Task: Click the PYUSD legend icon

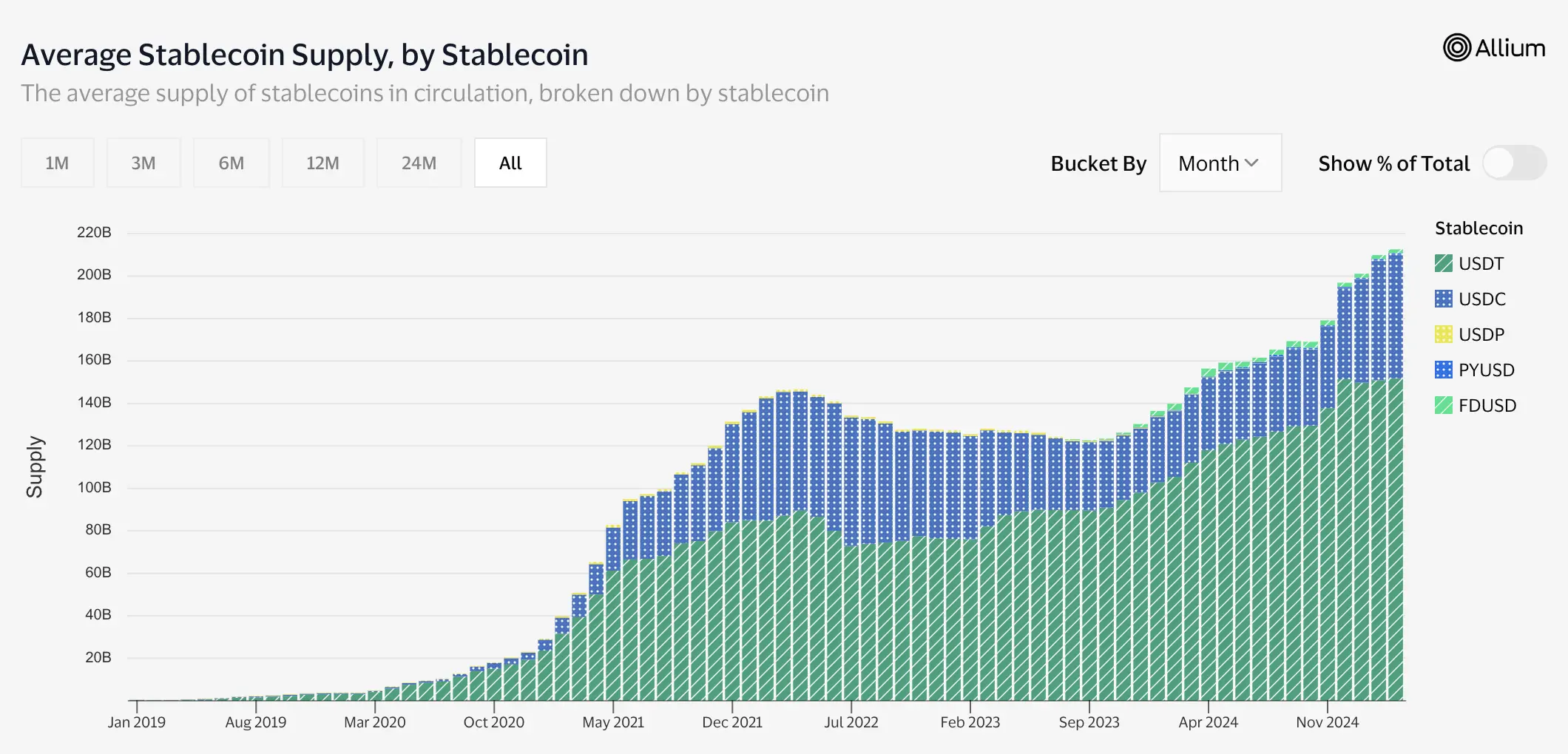Action: click(x=1443, y=370)
